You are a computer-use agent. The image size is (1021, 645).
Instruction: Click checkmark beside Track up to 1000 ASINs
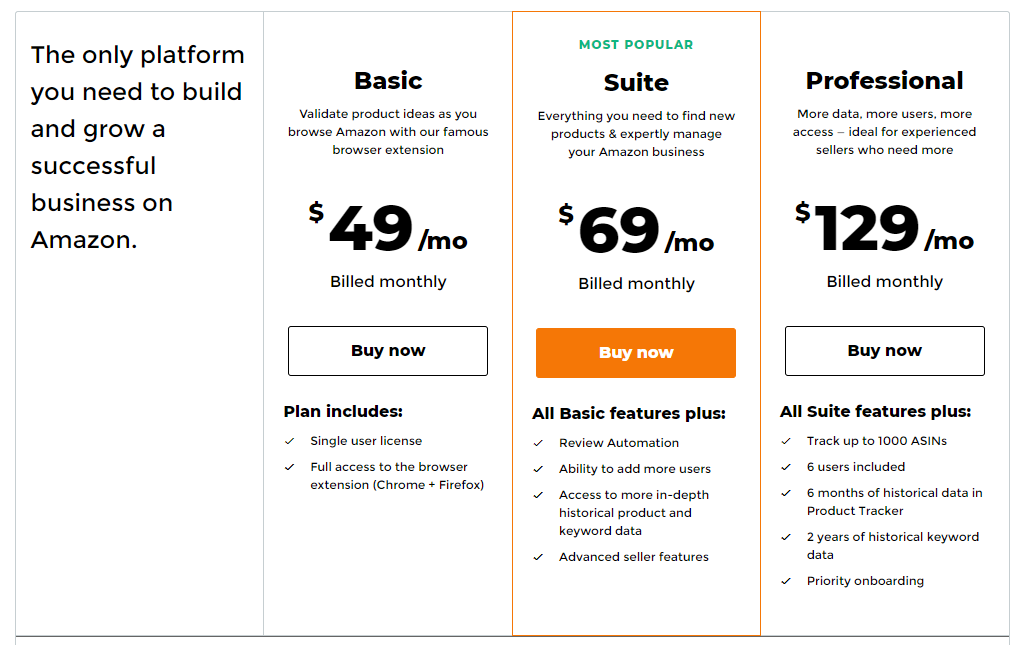786,441
